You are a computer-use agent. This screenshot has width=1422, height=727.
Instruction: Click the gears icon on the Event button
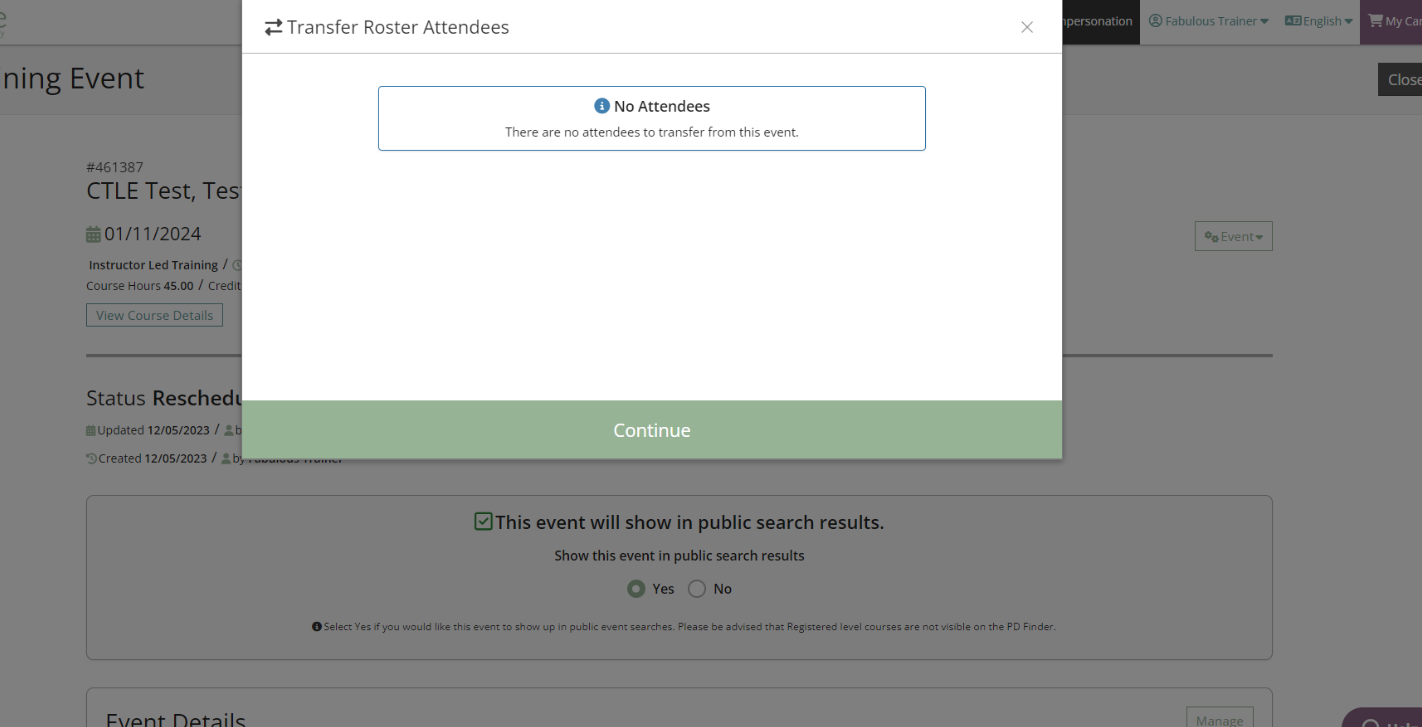1211,237
